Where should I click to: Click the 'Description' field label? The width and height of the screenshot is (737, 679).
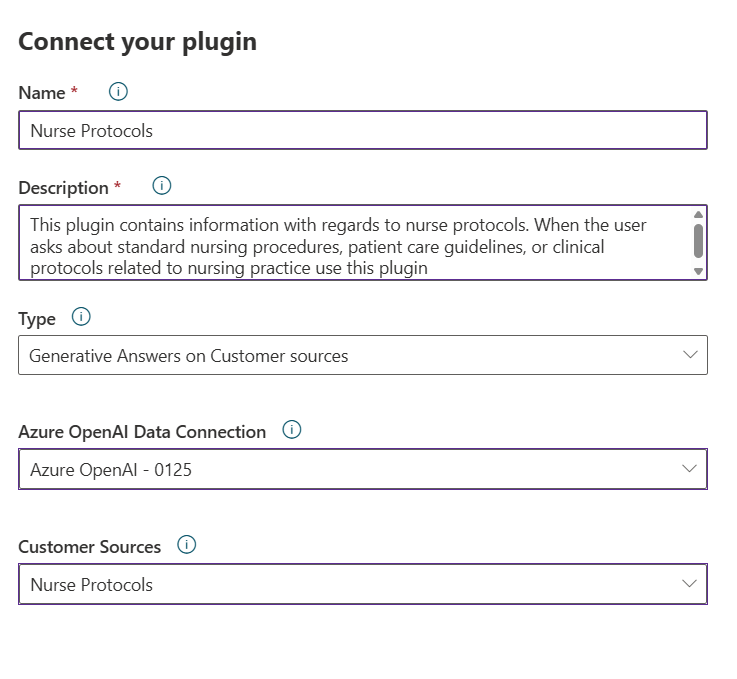(x=63, y=188)
